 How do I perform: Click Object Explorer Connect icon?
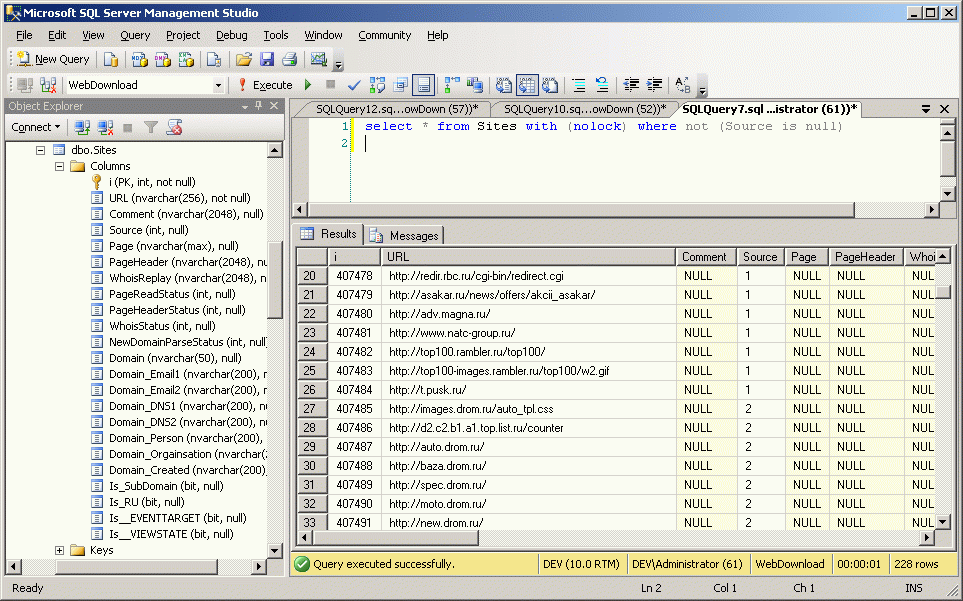(x=82, y=127)
